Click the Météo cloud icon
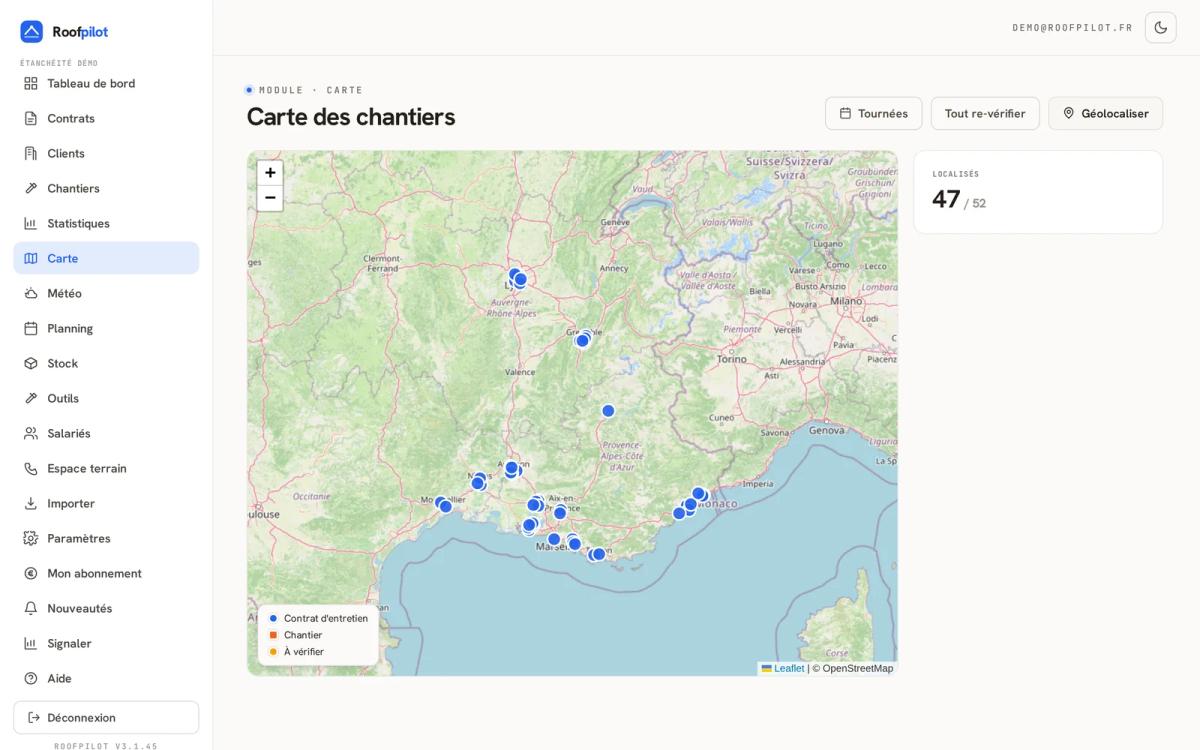 click(x=31, y=293)
